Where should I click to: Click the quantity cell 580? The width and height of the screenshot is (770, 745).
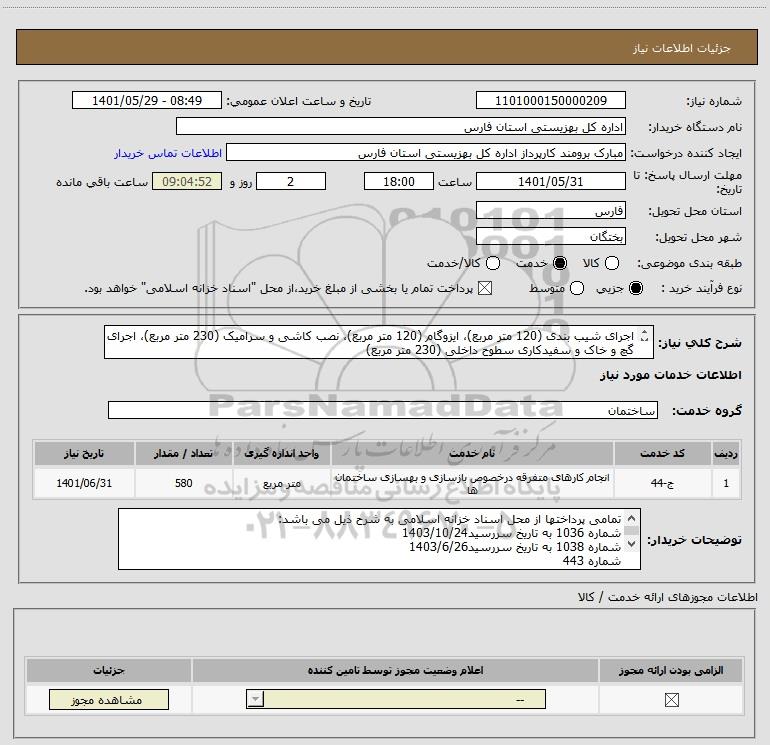(183, 483)
